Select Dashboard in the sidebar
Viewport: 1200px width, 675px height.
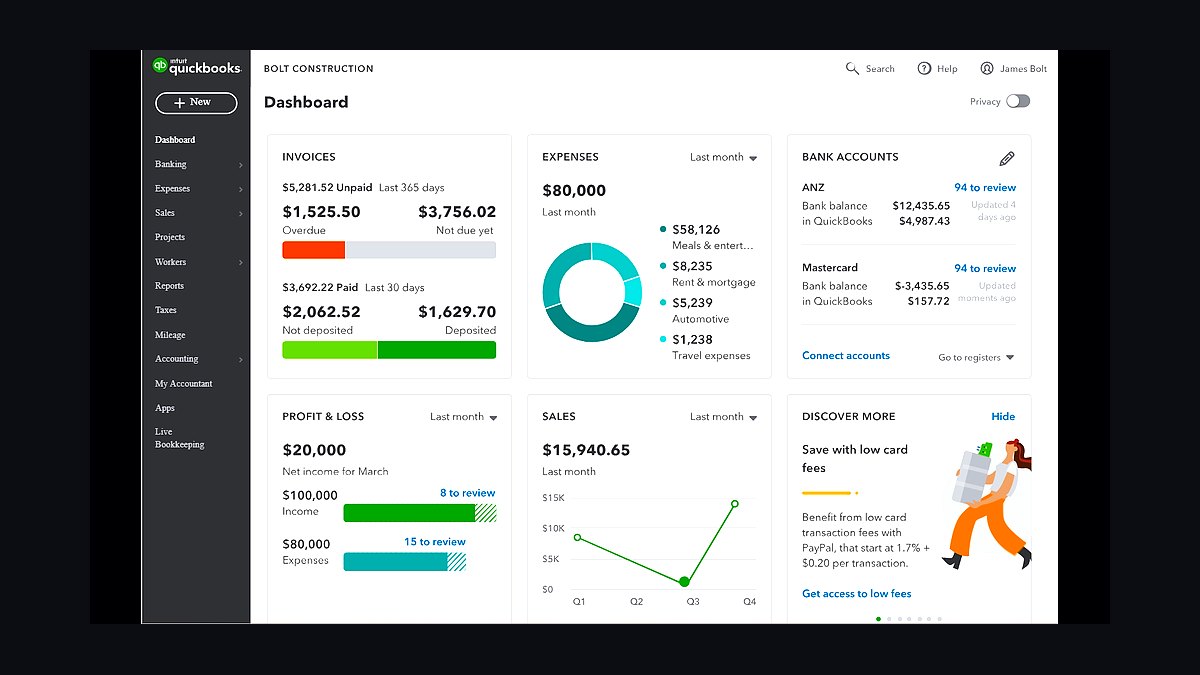[x=175, y=140]
